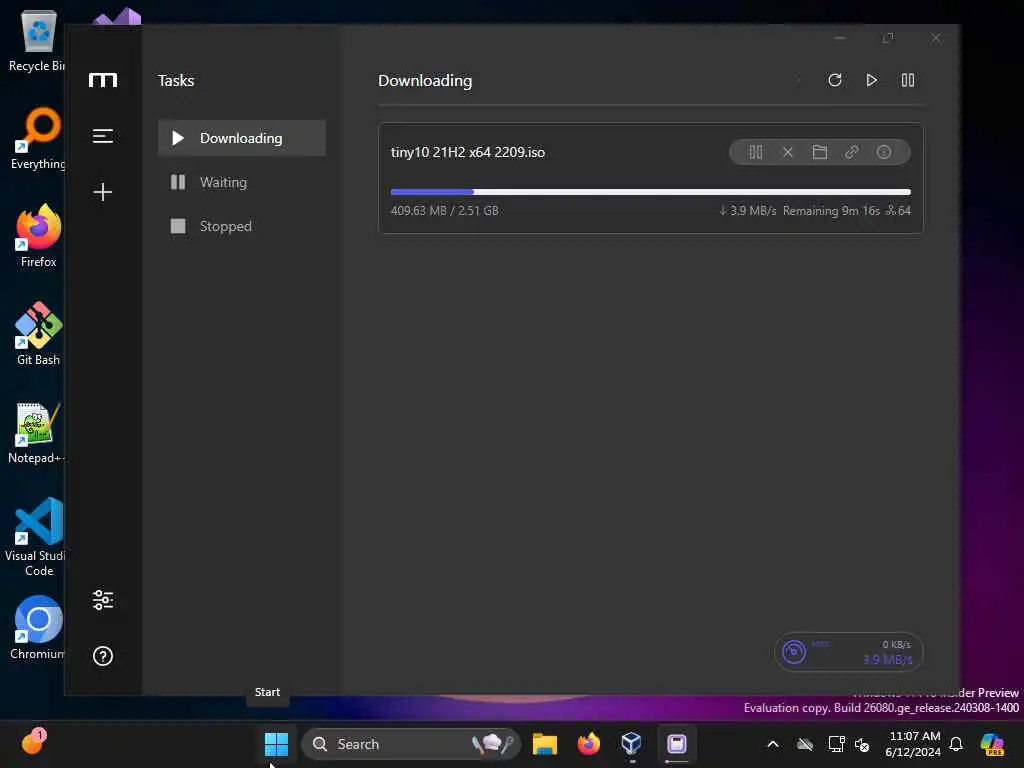This screenshot has height=768, width=1024.
Task: Copy the tiny10 iso download link
Action: click(x=852, y=152)
